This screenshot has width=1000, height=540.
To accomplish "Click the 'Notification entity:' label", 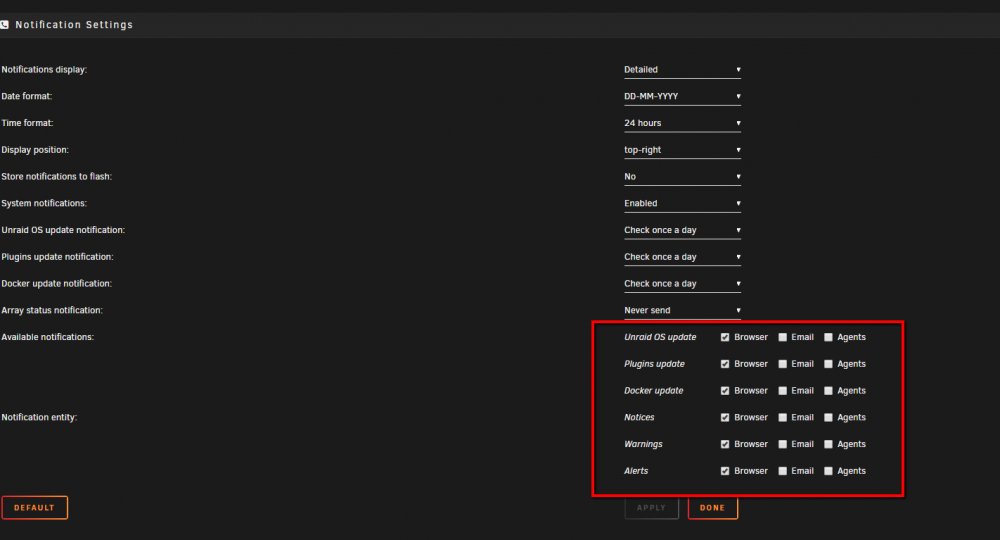I will pos(39,418).
